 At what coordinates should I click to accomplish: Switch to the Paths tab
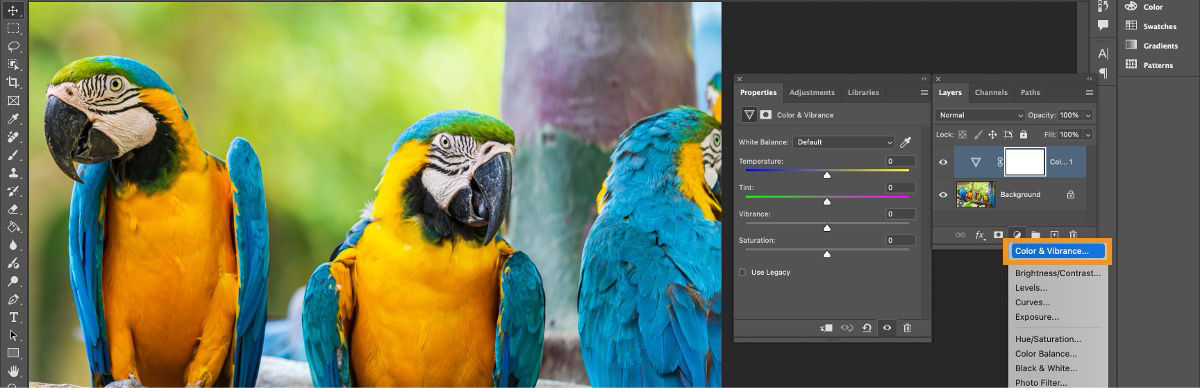click(x=1030, y=92)
